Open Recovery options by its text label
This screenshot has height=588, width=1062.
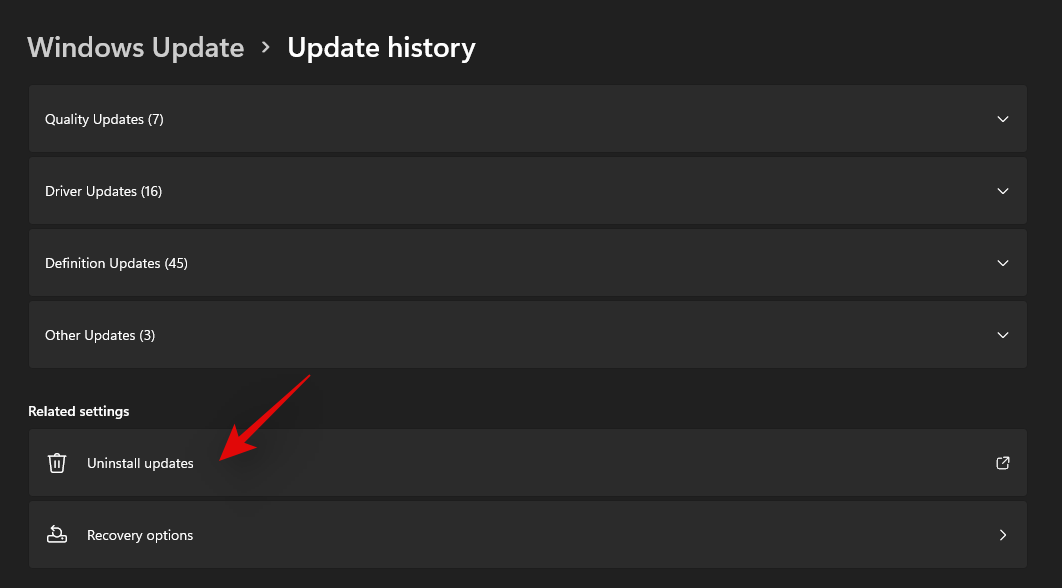[140, 535]
